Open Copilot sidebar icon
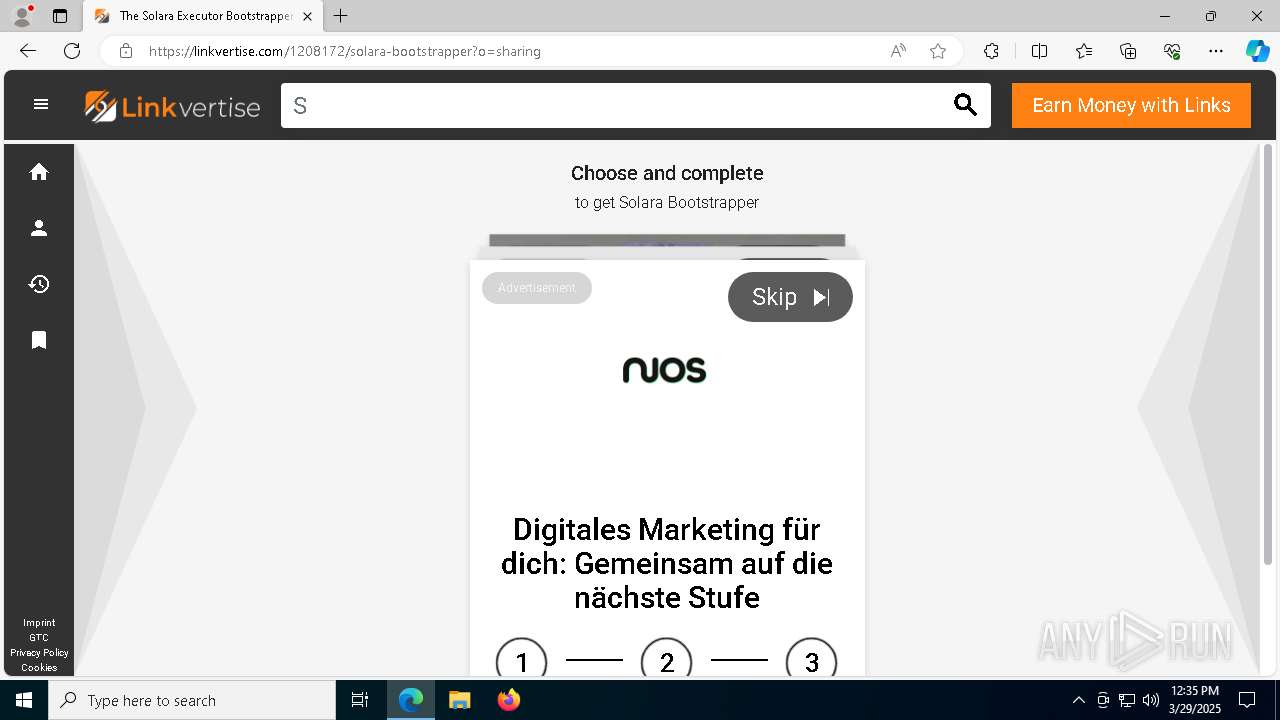The image size is (1280, 720). [1257, 51]
